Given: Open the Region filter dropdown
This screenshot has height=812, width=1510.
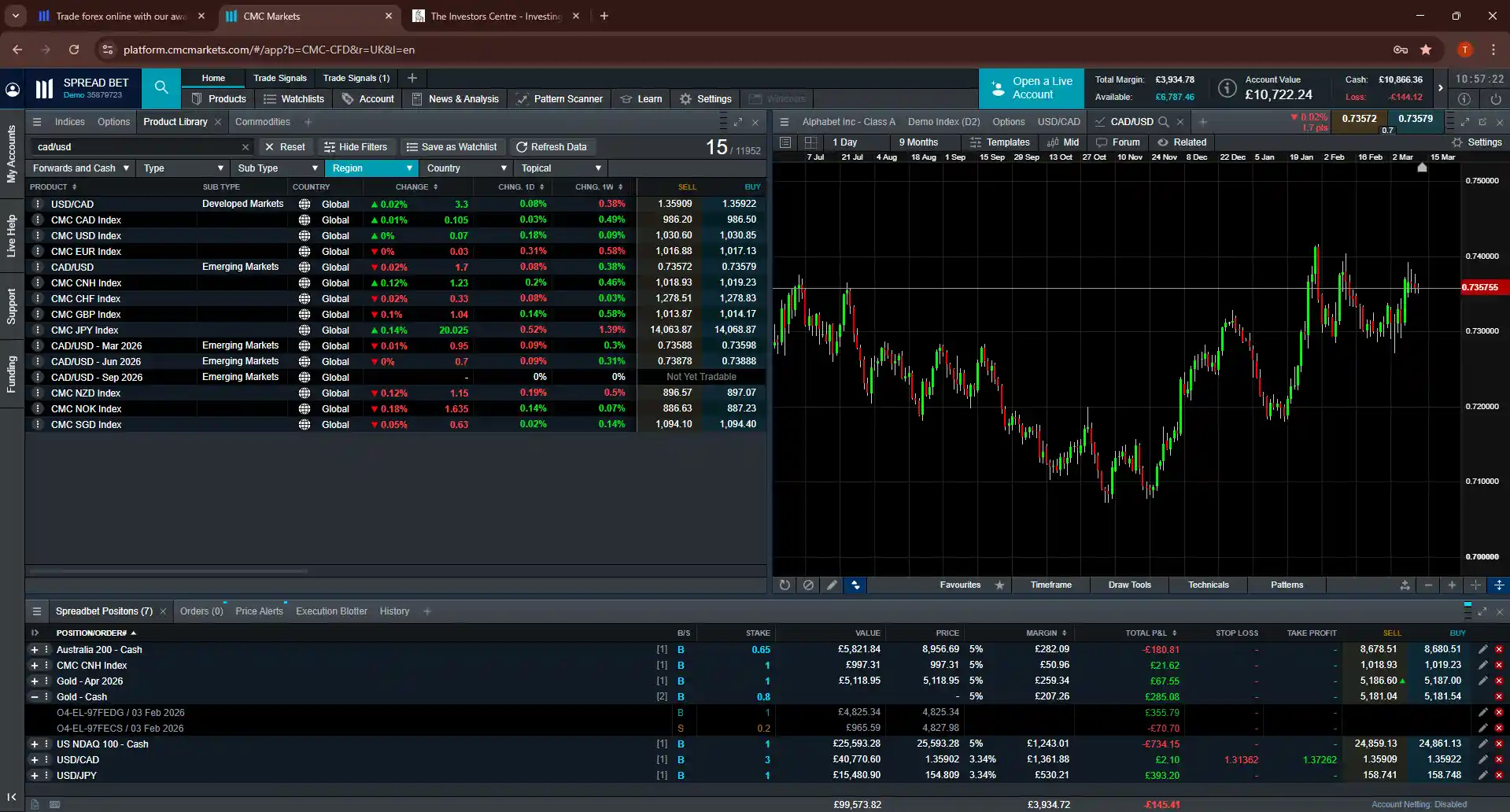Looking at the screenshot, I should [371, 168].
